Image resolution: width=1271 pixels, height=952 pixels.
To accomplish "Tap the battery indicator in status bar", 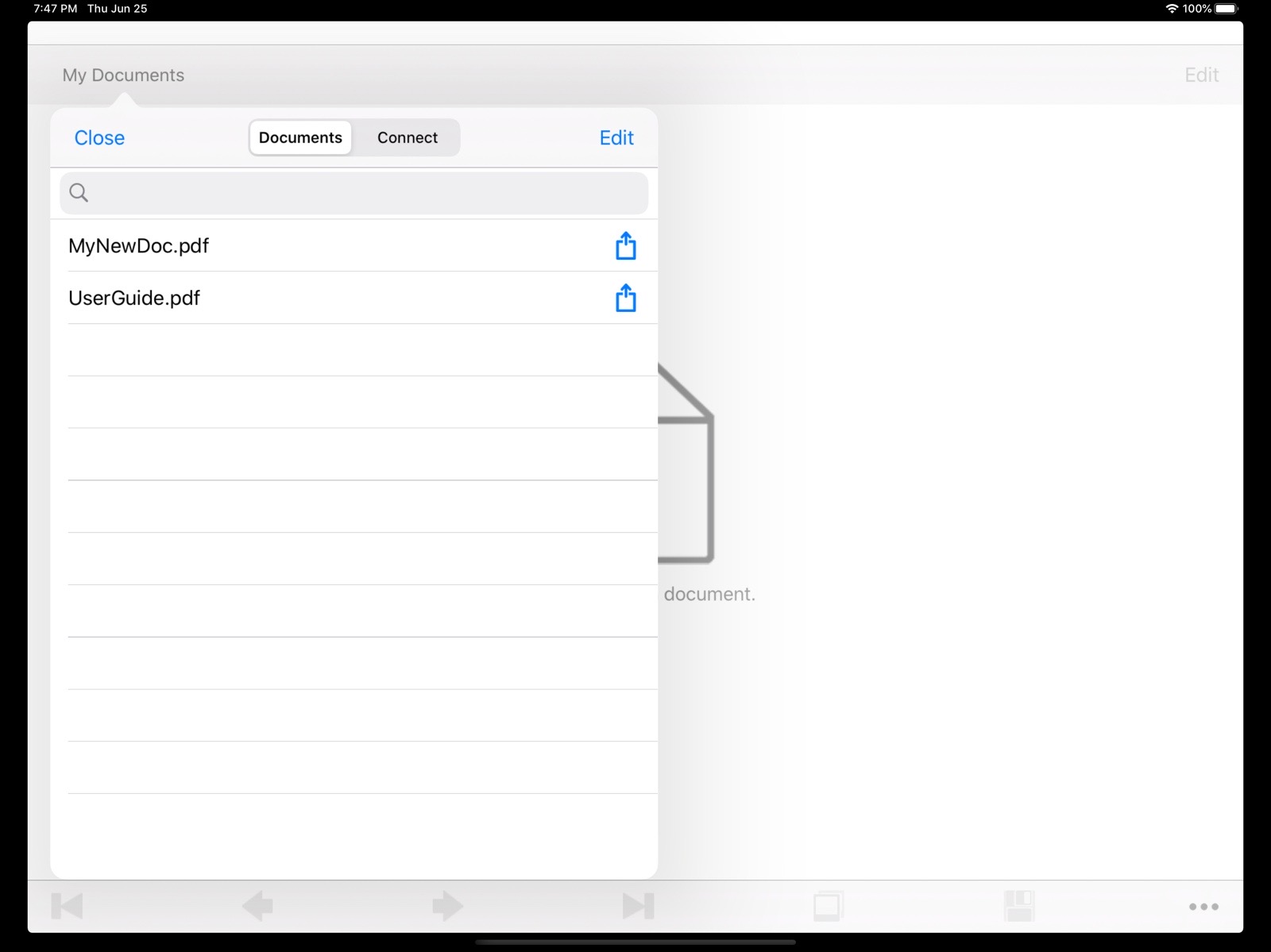I will pos(1226,9).
